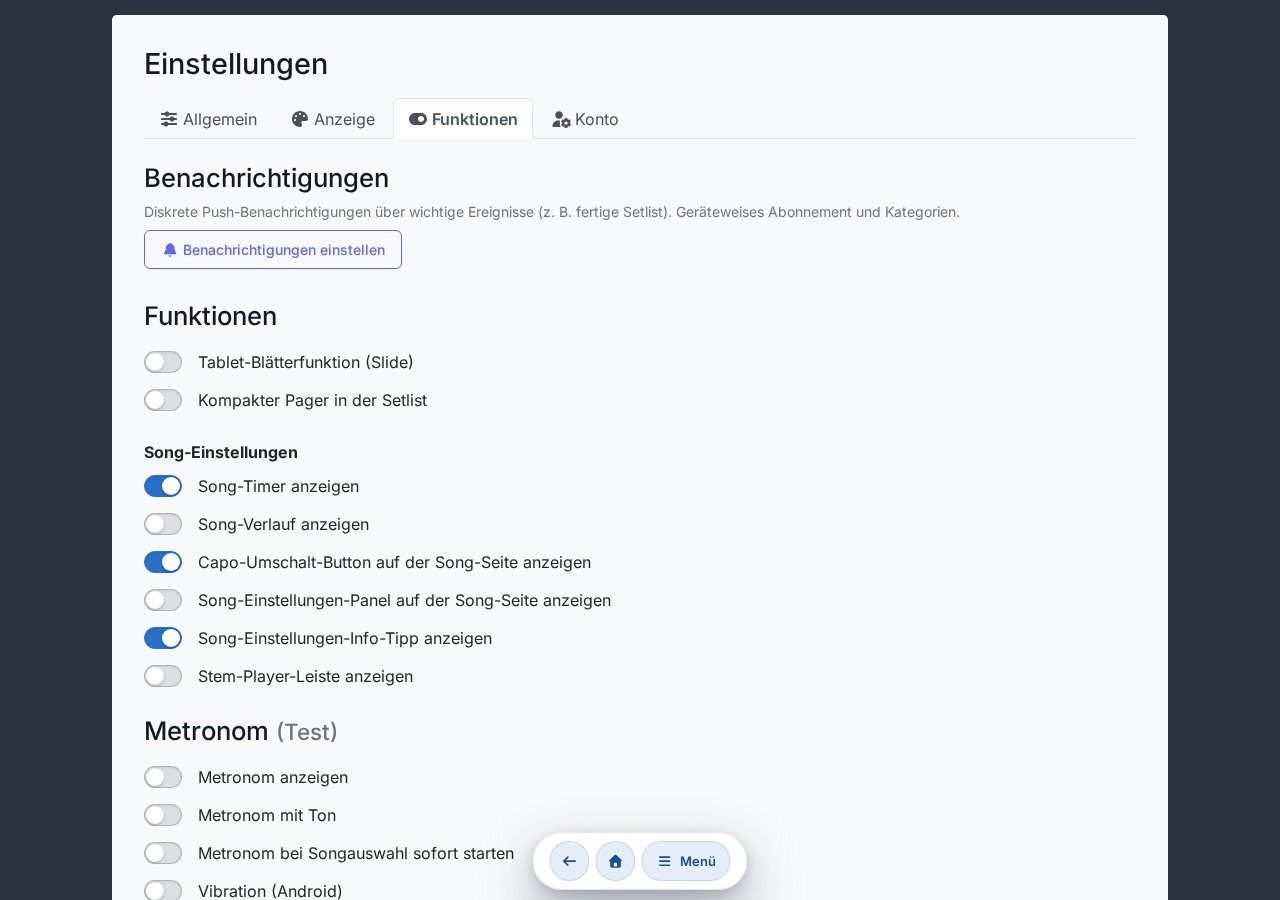Click the toggle icon on Funktionen tab
The width and height of the screenshot is (1280, 900).
pyautogui.click(x=418, y=119)
